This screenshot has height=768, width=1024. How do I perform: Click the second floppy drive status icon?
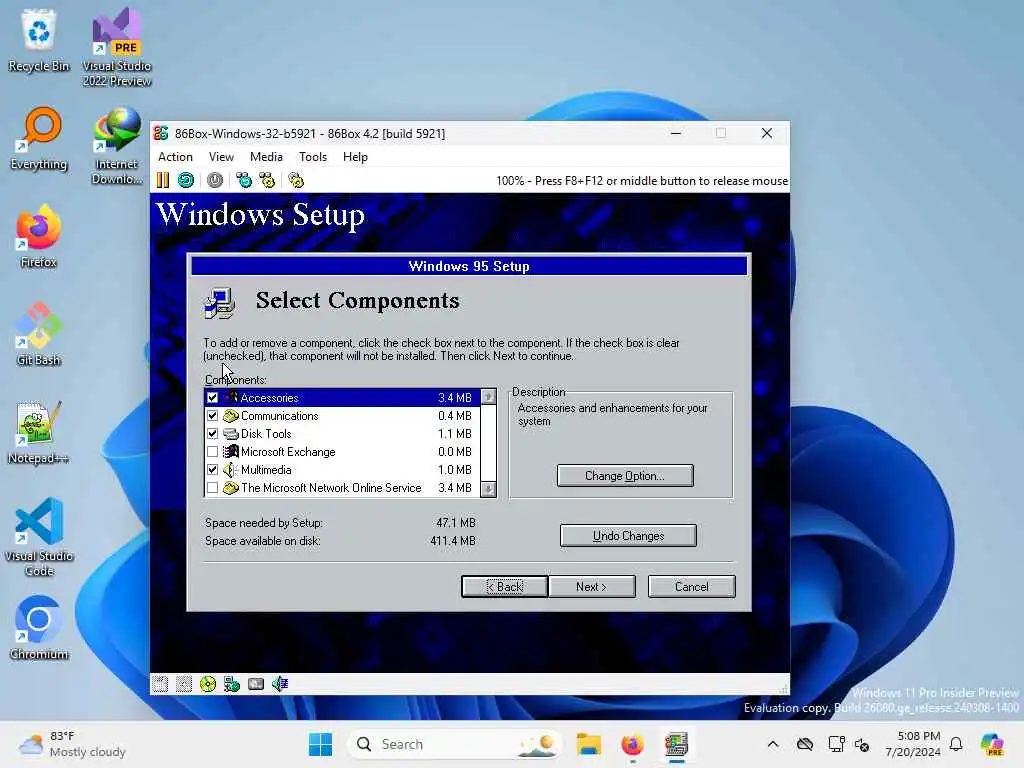pos(184,684)
